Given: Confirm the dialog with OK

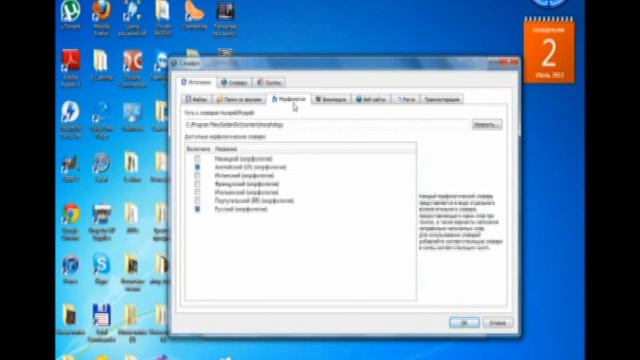Looking at the screenshot, I should 464,322.
